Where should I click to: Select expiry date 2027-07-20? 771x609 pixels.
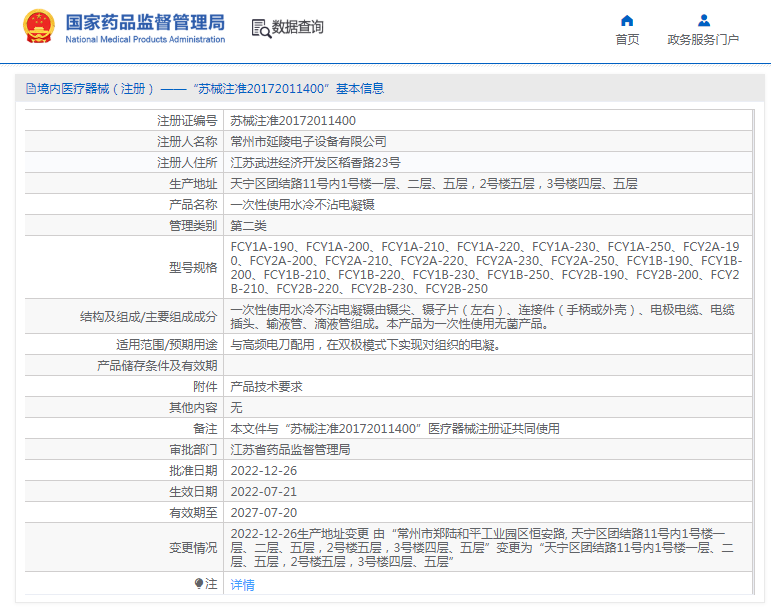[264, 513]
